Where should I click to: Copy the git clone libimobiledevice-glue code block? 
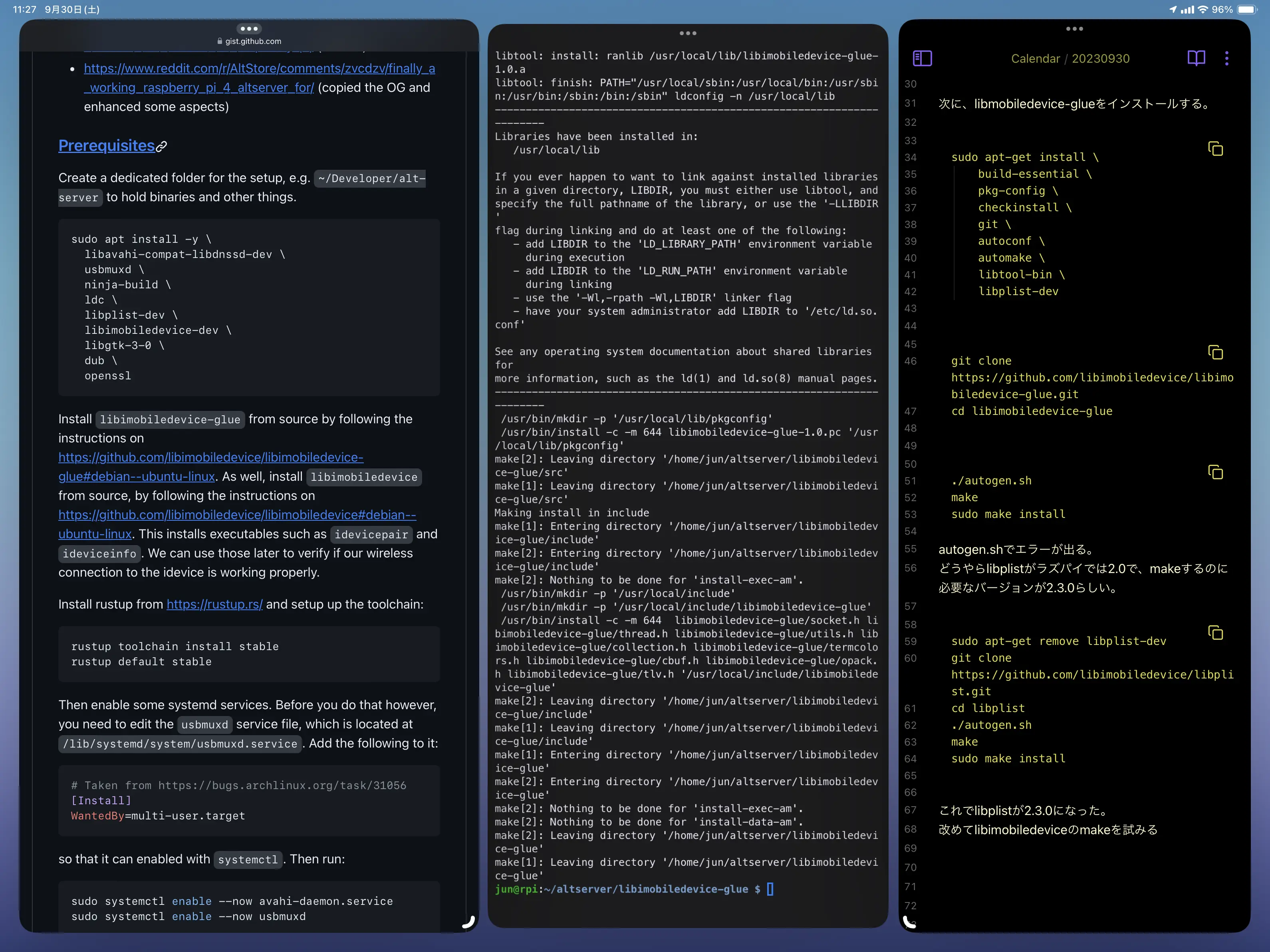pyautogui.click(x=1215, y=353)
